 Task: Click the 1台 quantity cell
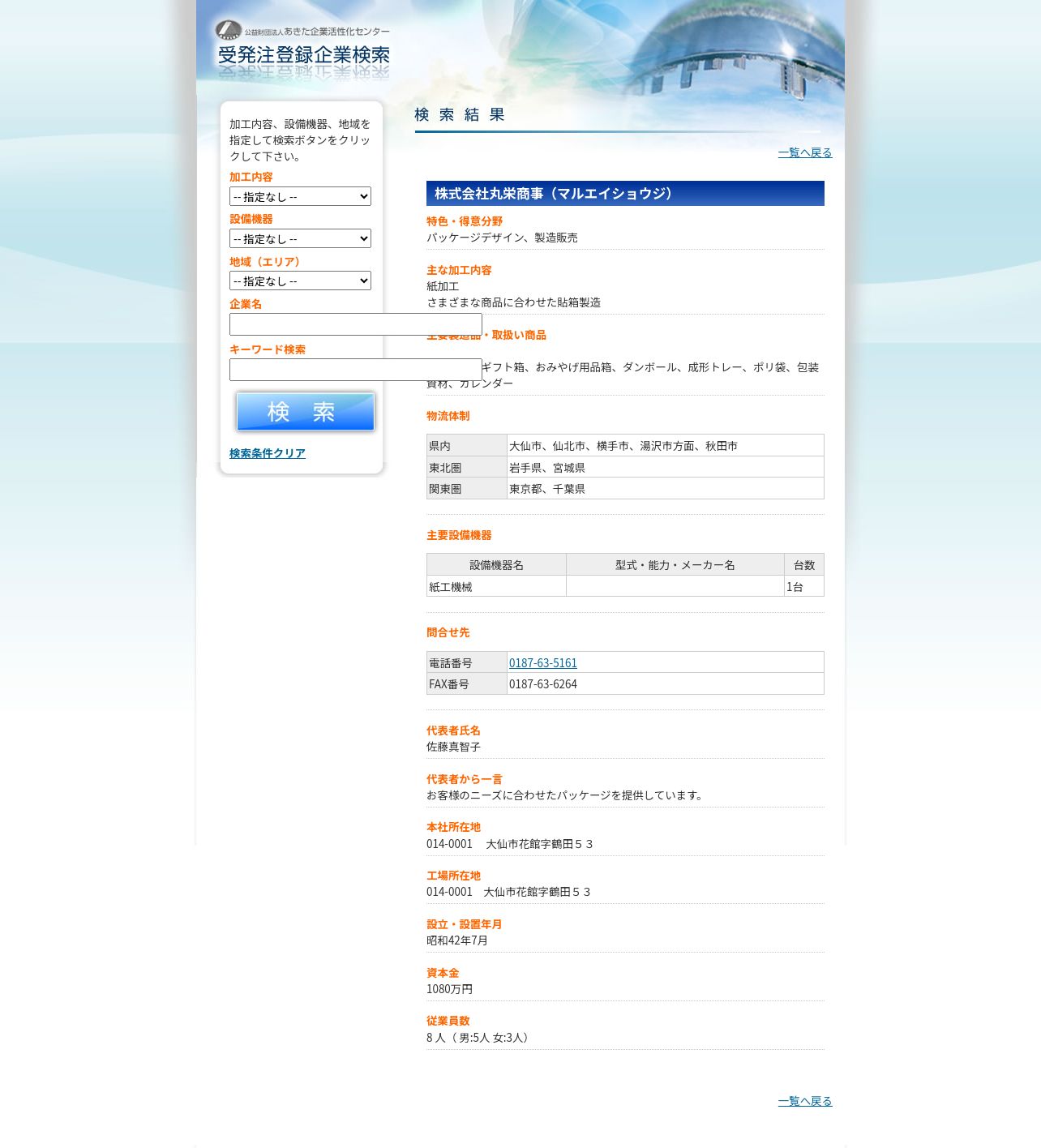[804, 586]
